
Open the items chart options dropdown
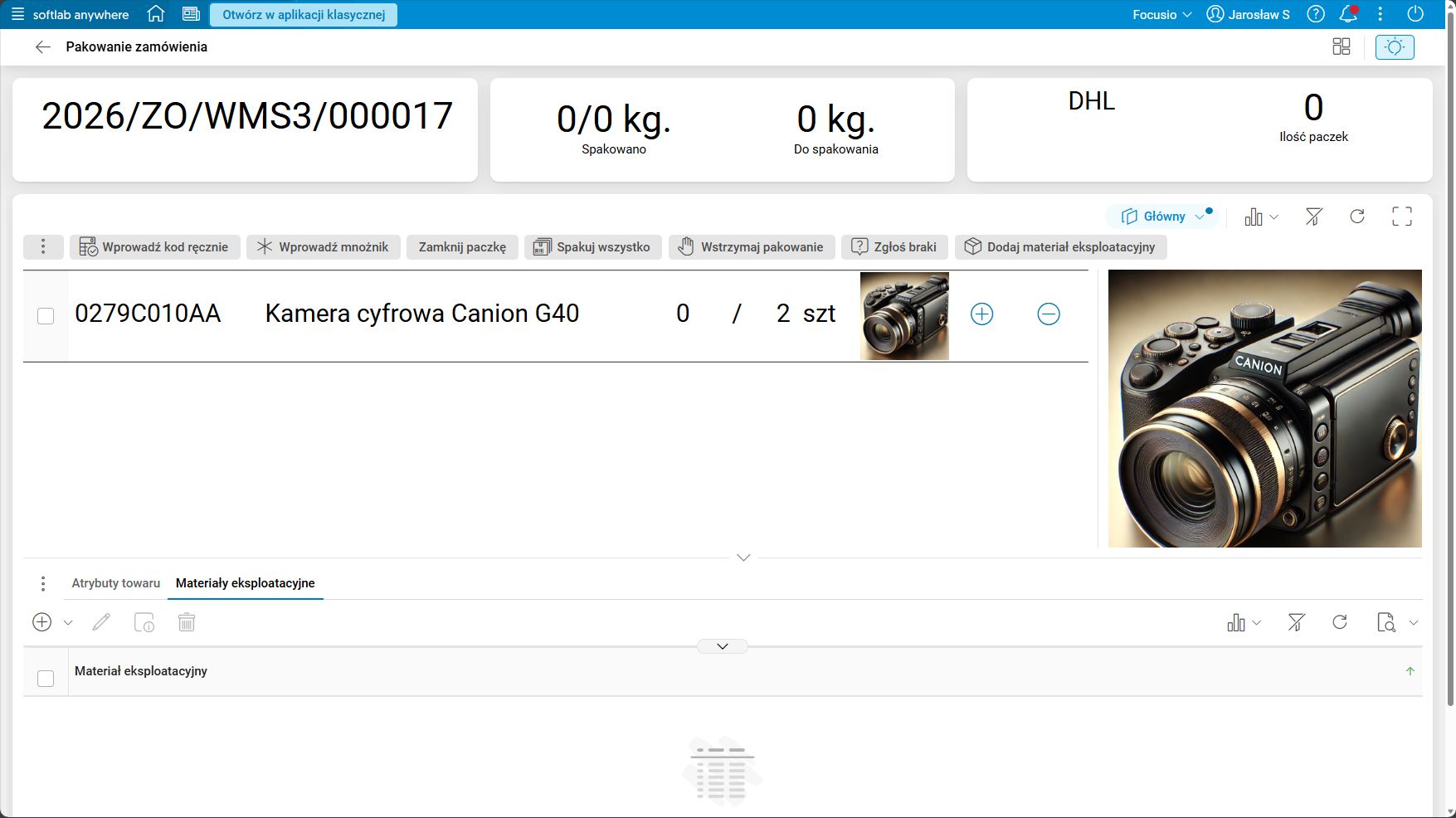pyautogui.click(x=1261, y=217)
